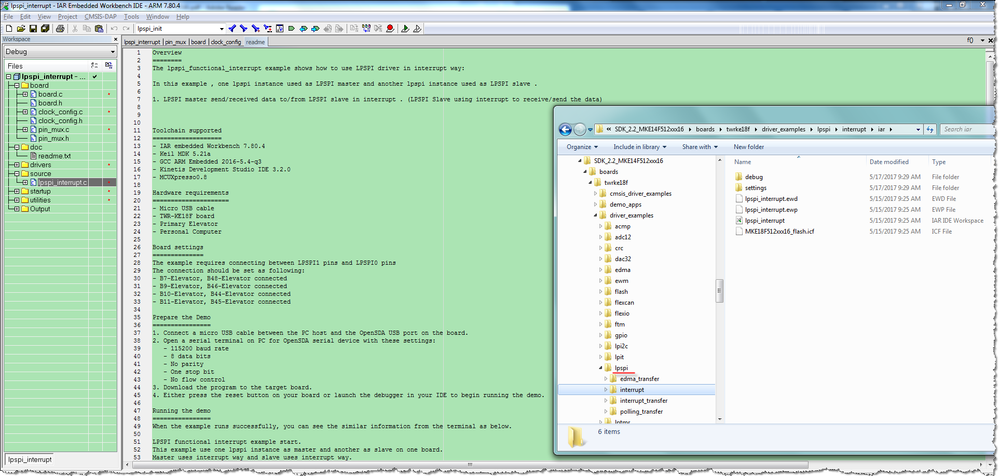Switch to the pin_mux editor tab

pyautogui.click(x=176, y=41)
